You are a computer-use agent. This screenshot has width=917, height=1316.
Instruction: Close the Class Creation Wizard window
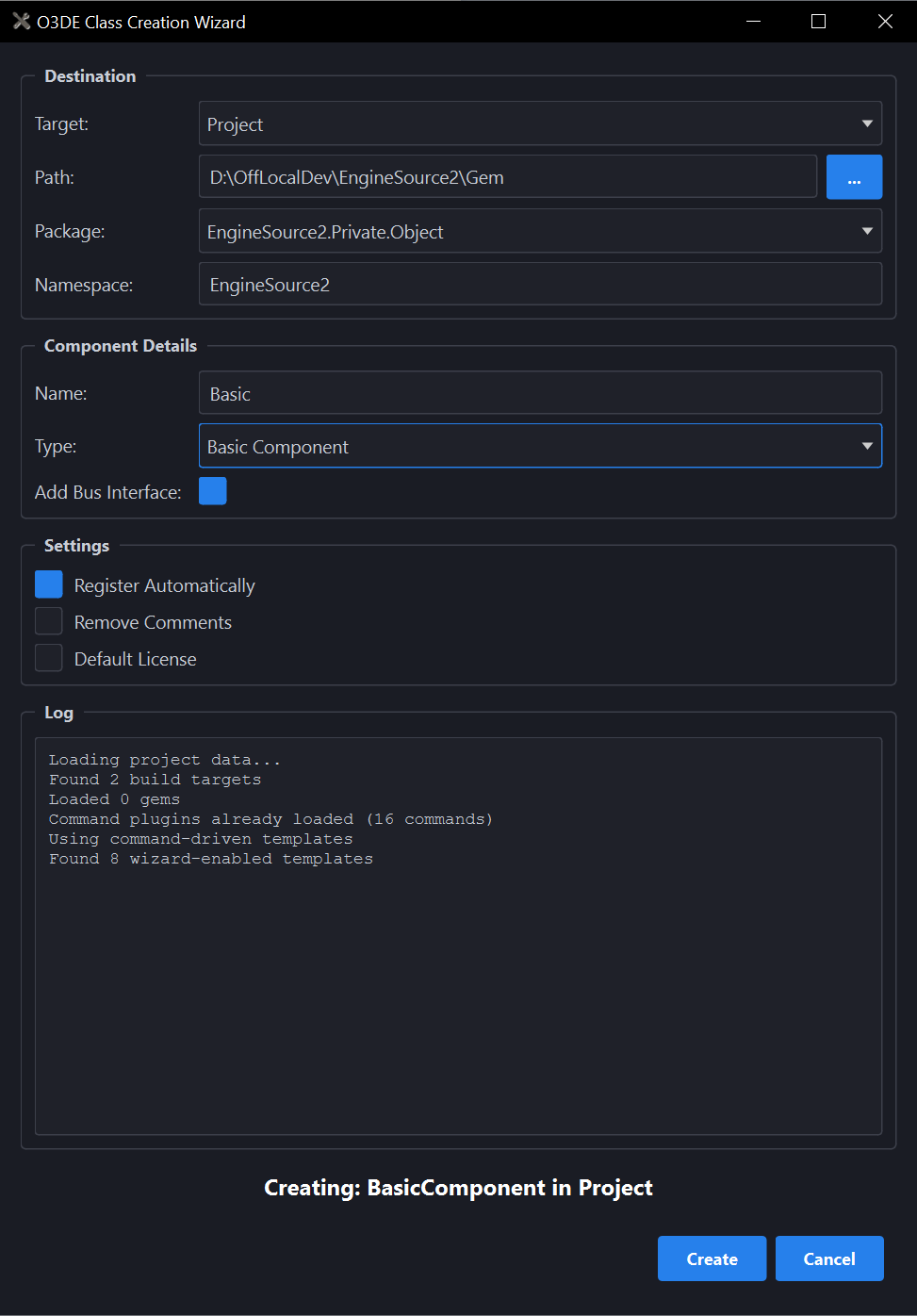click(x=885, y=21)
